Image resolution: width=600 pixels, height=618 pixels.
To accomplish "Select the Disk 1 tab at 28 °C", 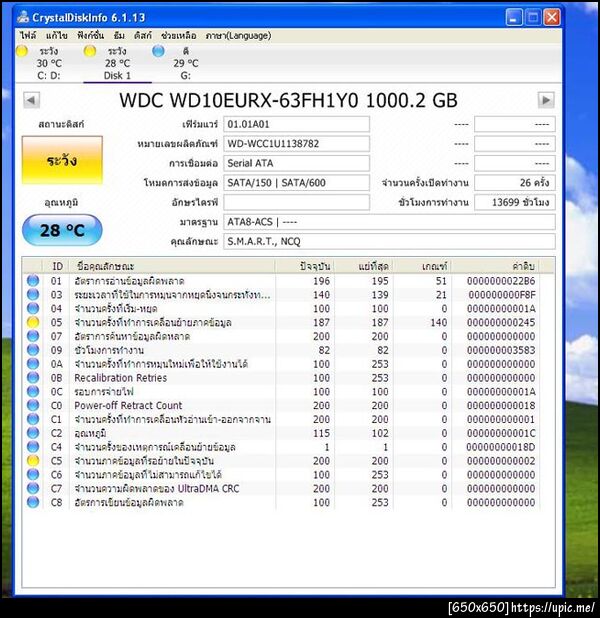I will pos(117,63).
